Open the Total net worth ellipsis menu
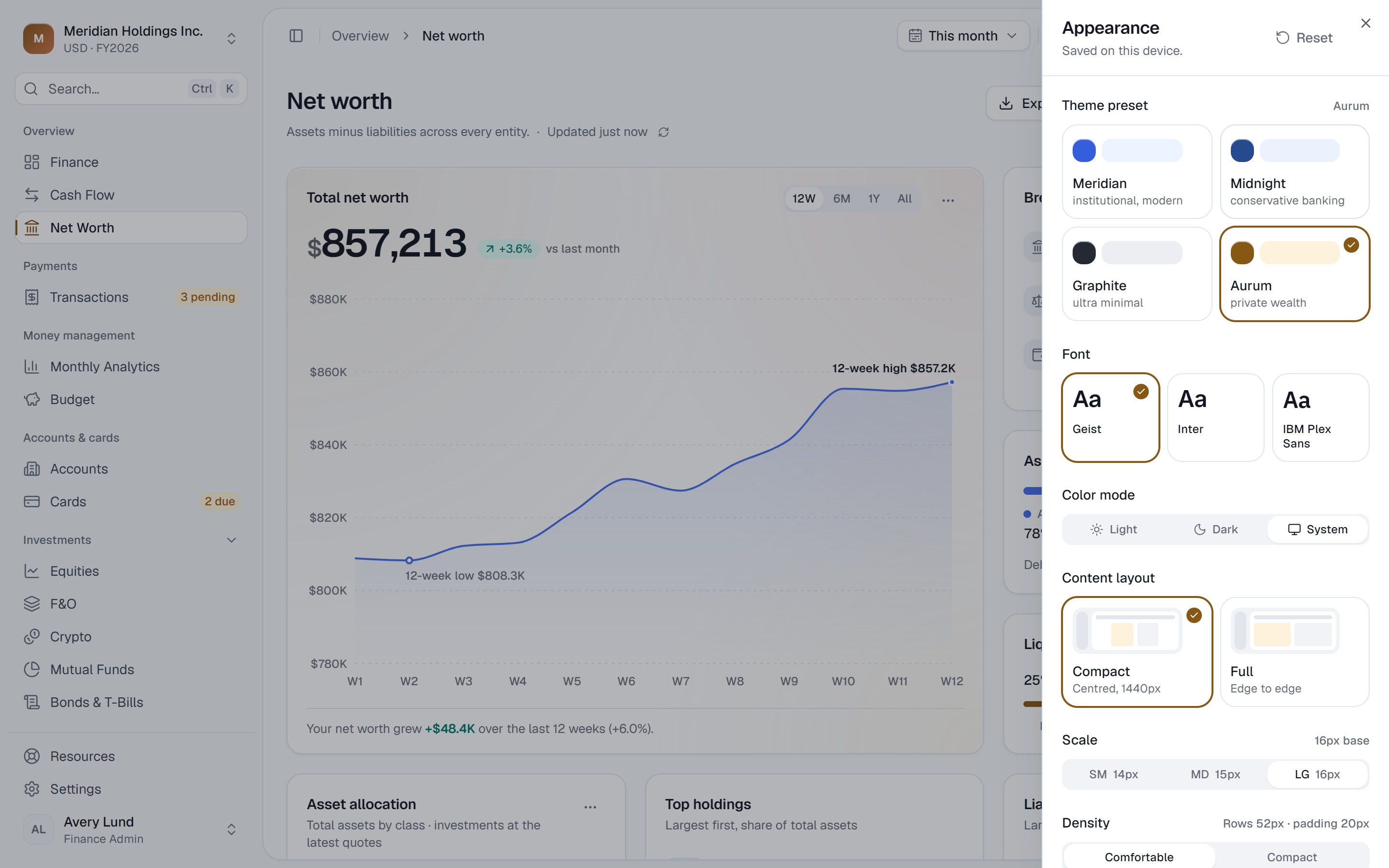Viewport: 1389px width, 868px height. click(x=948, y=200)
